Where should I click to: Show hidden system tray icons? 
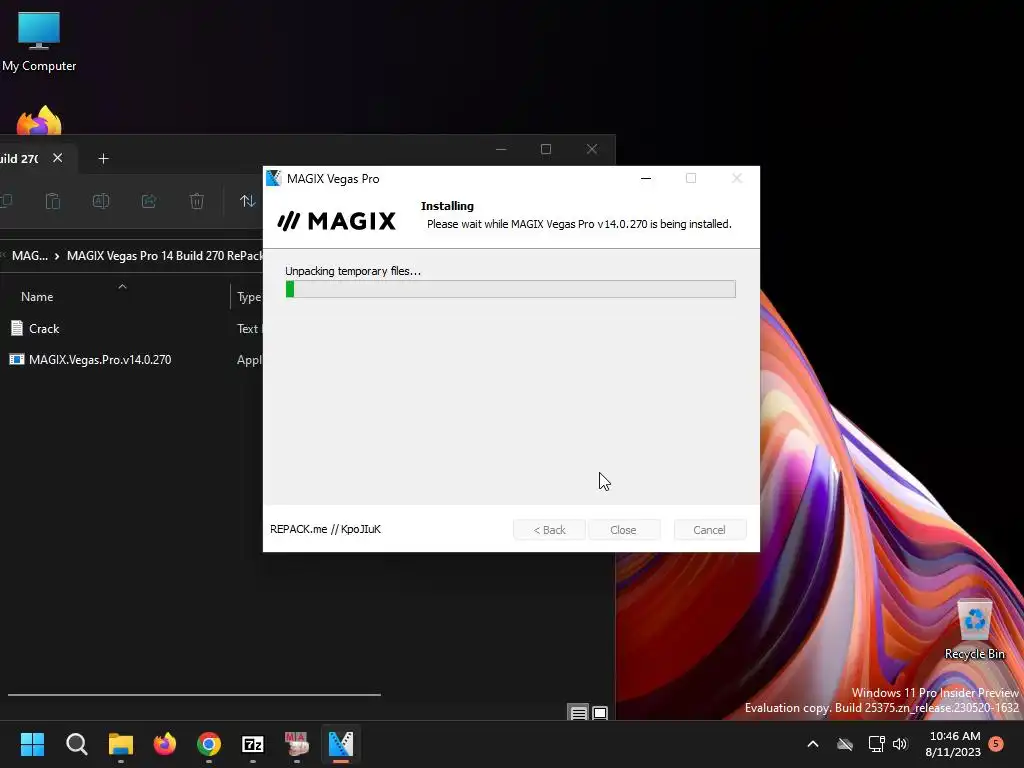(813, 744)
